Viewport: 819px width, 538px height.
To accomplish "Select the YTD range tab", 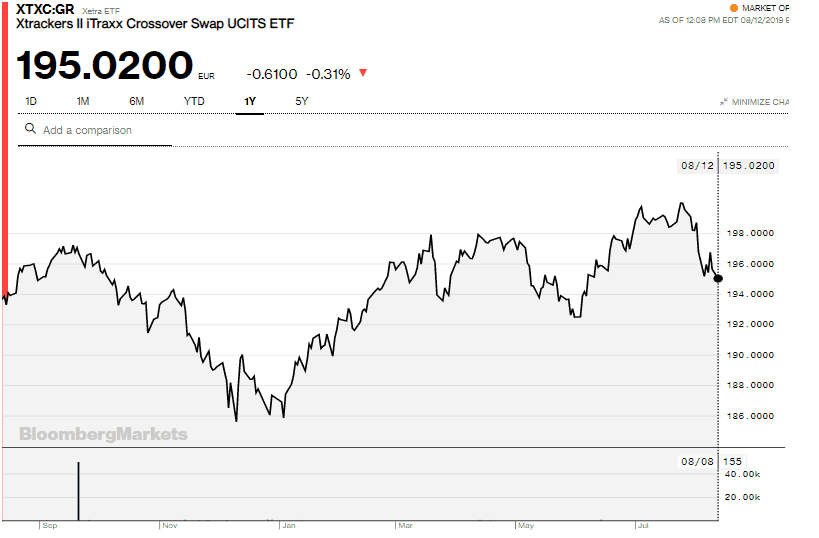I will 194,101.
